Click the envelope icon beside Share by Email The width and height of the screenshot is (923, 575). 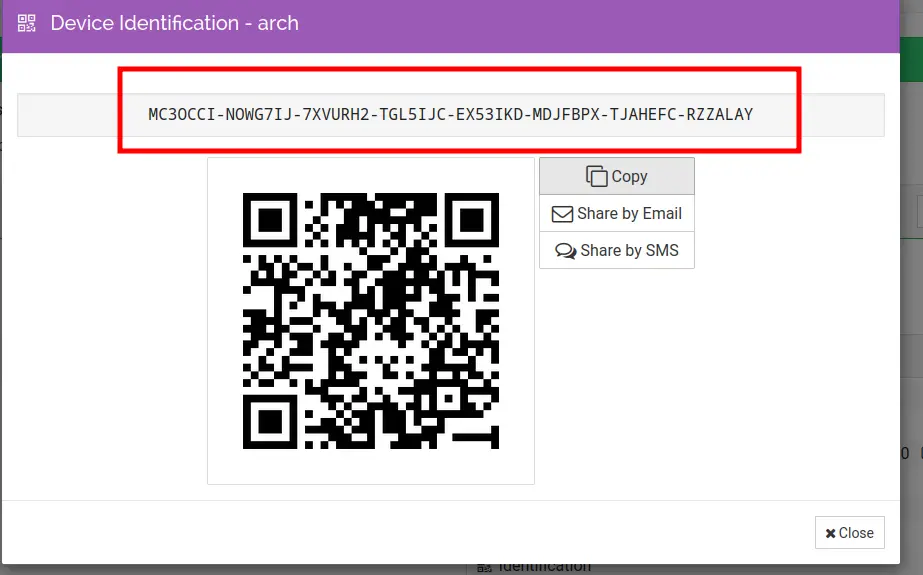coord(562,214)
